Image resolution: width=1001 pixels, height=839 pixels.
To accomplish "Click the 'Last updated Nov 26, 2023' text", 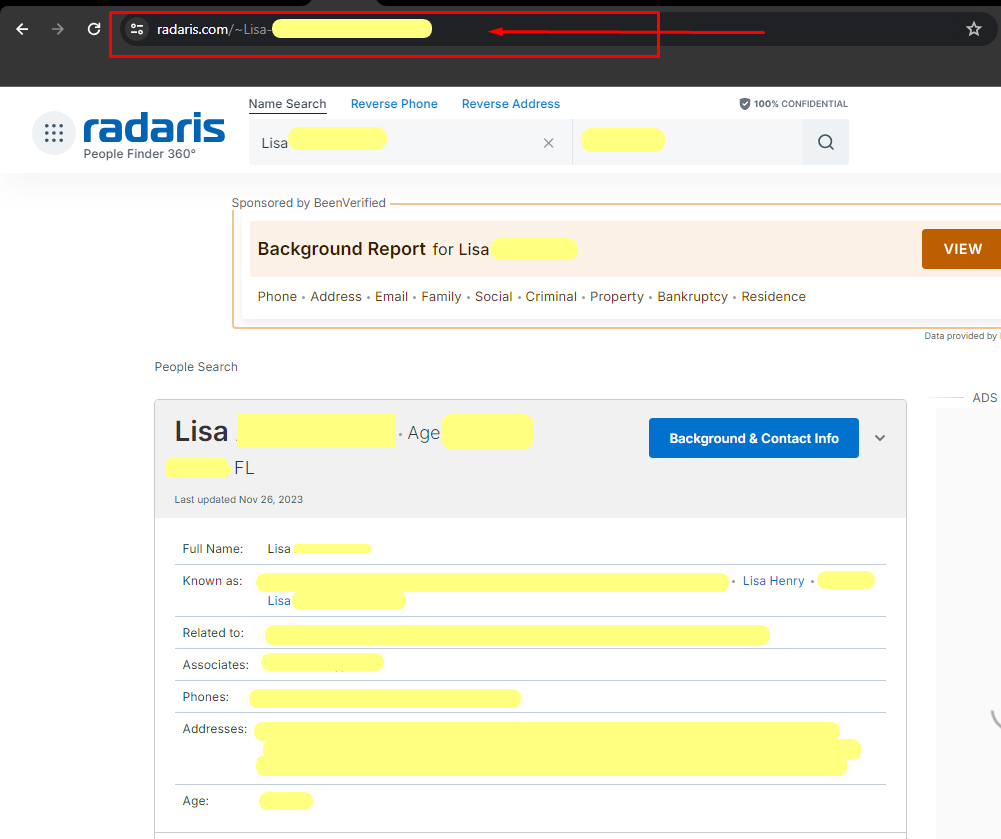I will [x=239, y=500].
